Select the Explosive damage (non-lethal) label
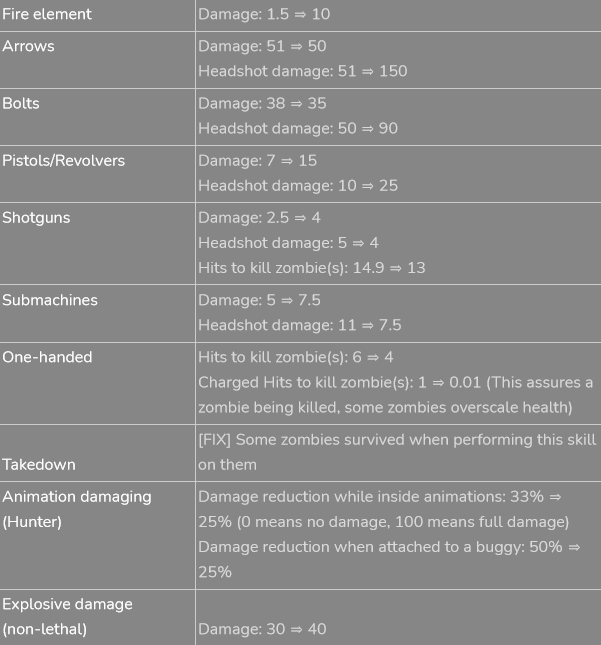This screenshot has height=645, width=601. point(67,616)
